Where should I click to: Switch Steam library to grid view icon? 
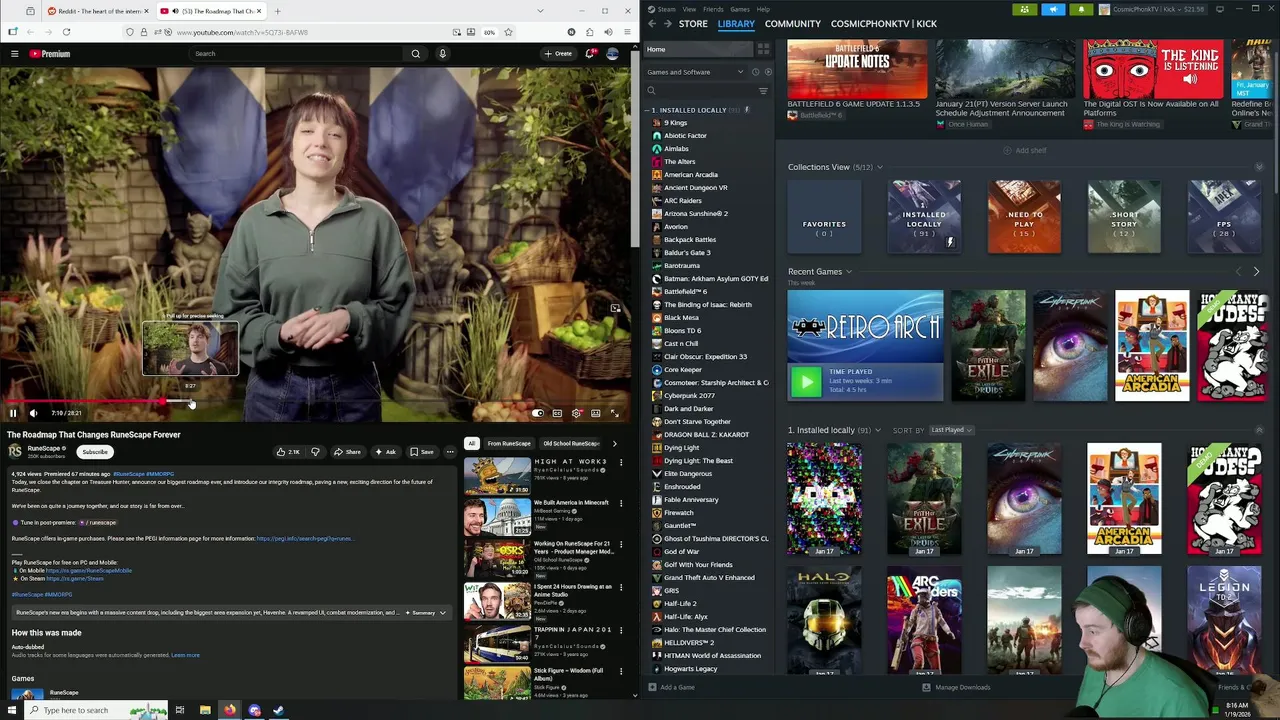click(763, 49)
